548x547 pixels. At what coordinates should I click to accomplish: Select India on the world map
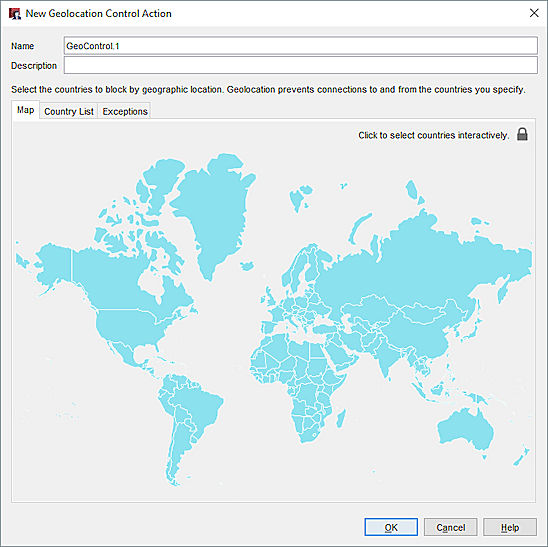click(x=386, y=357)
